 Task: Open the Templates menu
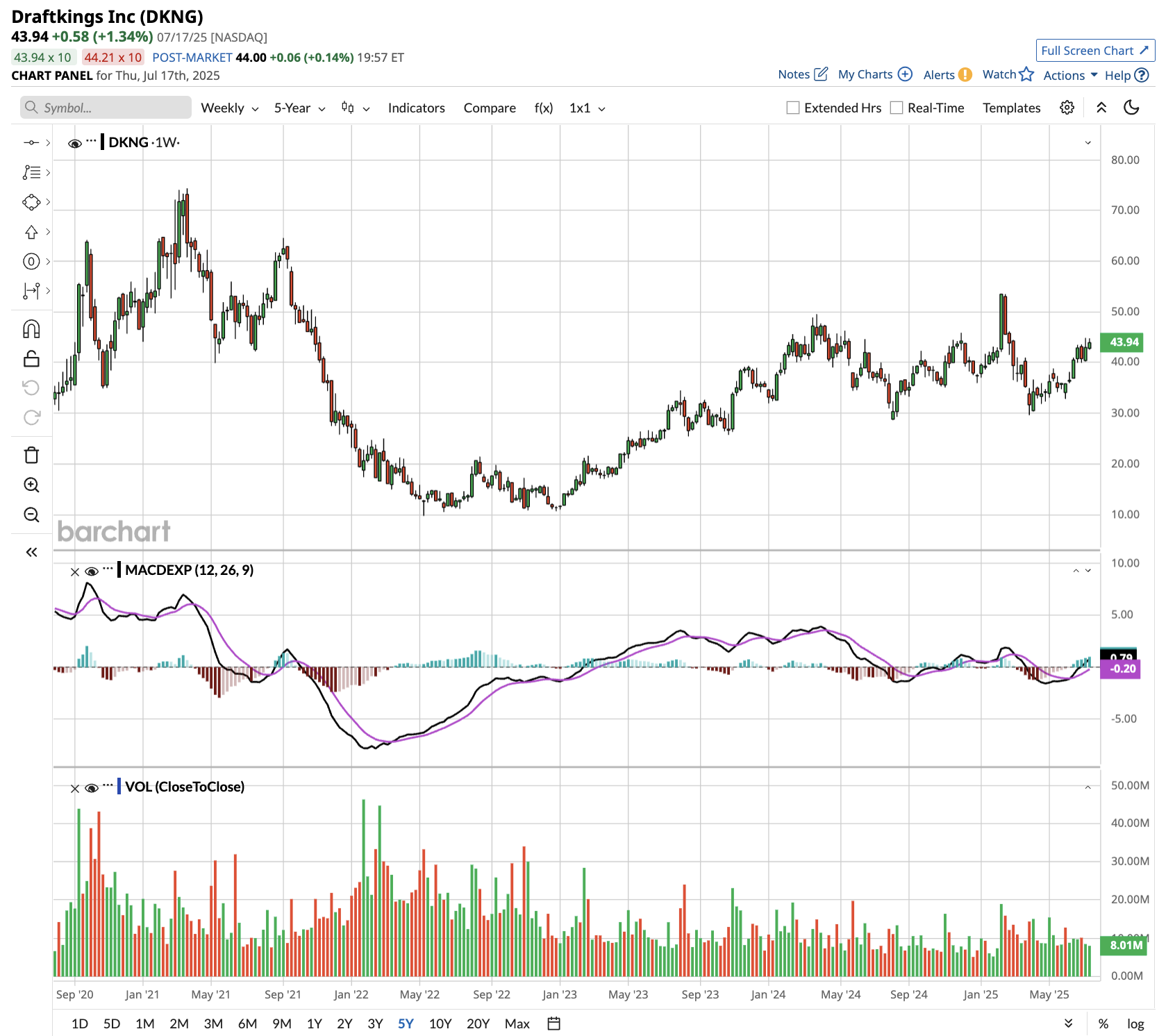pos(1011,108)
